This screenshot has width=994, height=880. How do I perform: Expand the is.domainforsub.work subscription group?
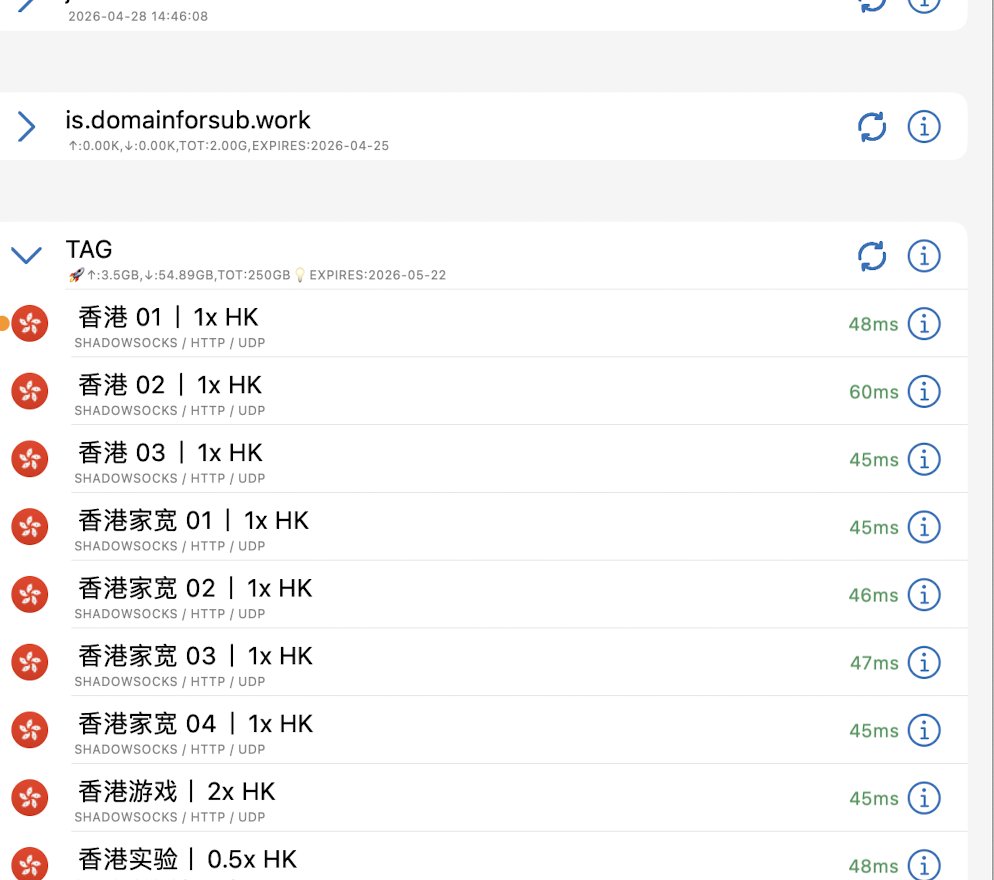click(26, 126)
